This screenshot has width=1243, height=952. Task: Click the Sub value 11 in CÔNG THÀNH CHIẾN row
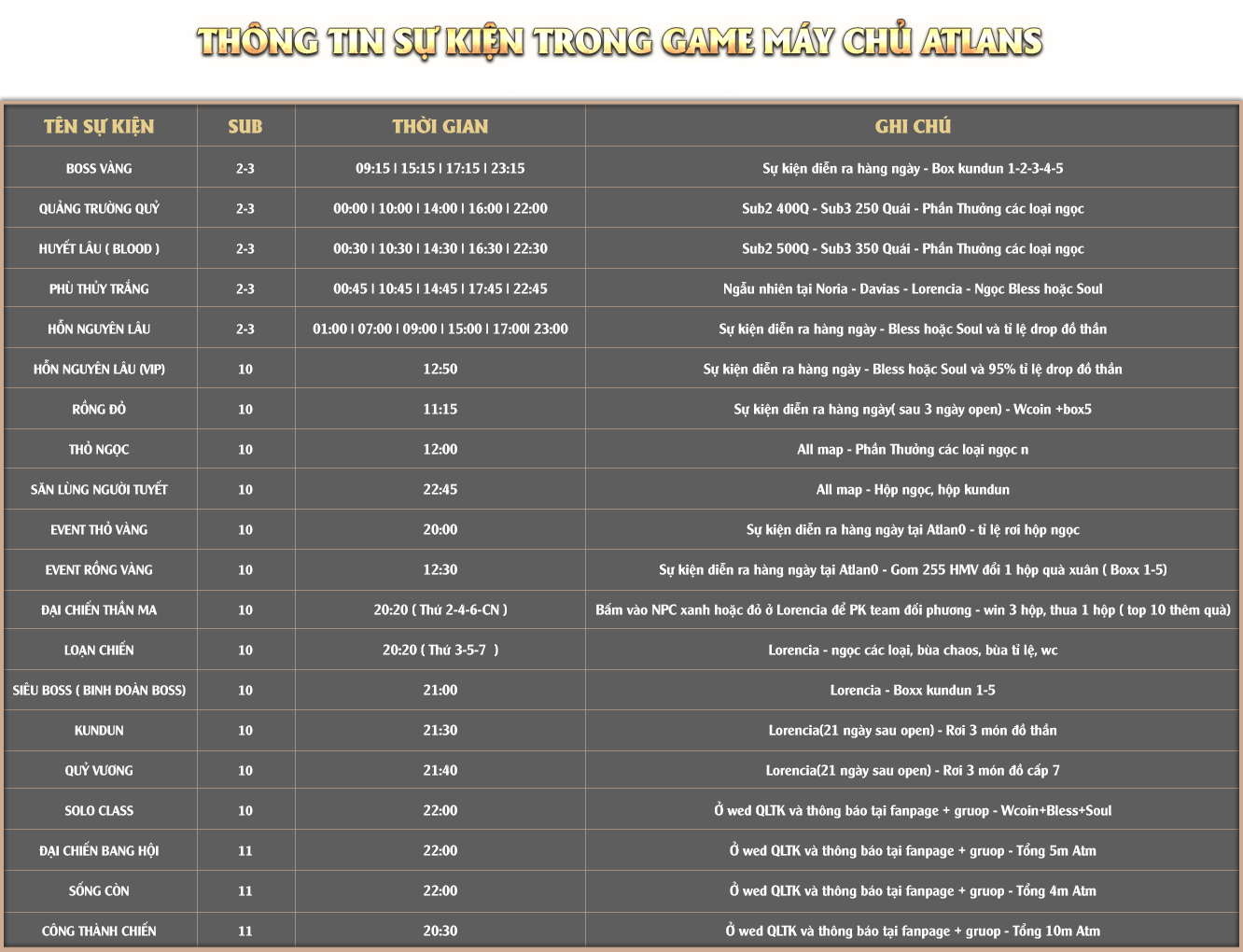tap(245, 931)
